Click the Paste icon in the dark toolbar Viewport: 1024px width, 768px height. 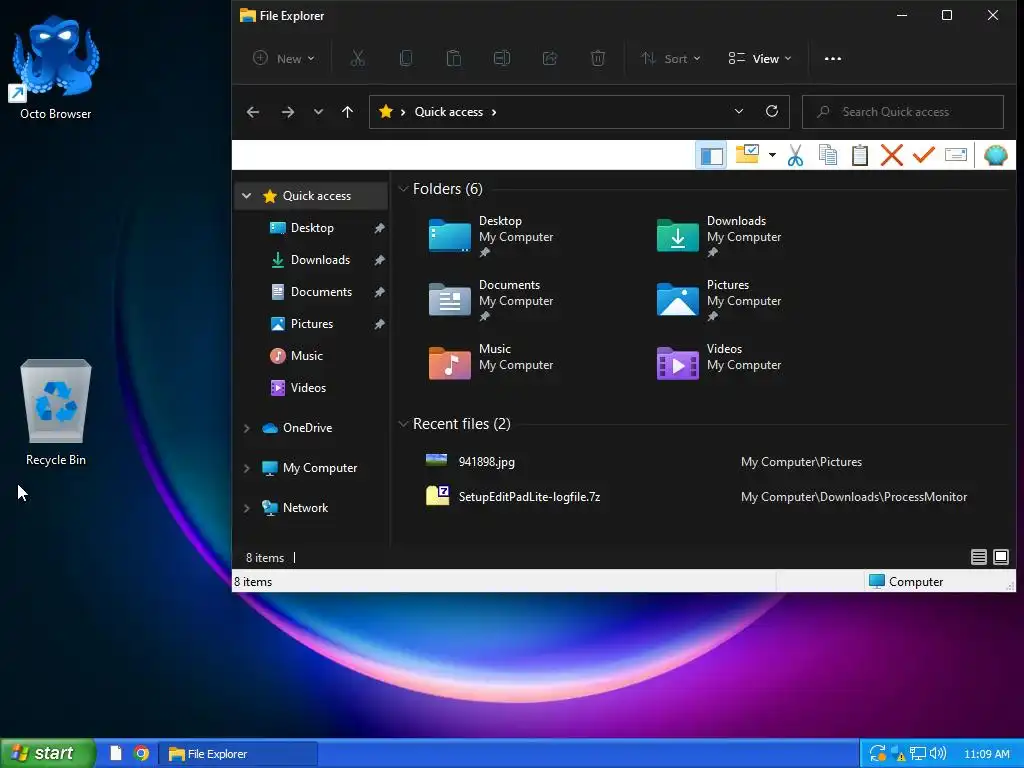point(453,59)
